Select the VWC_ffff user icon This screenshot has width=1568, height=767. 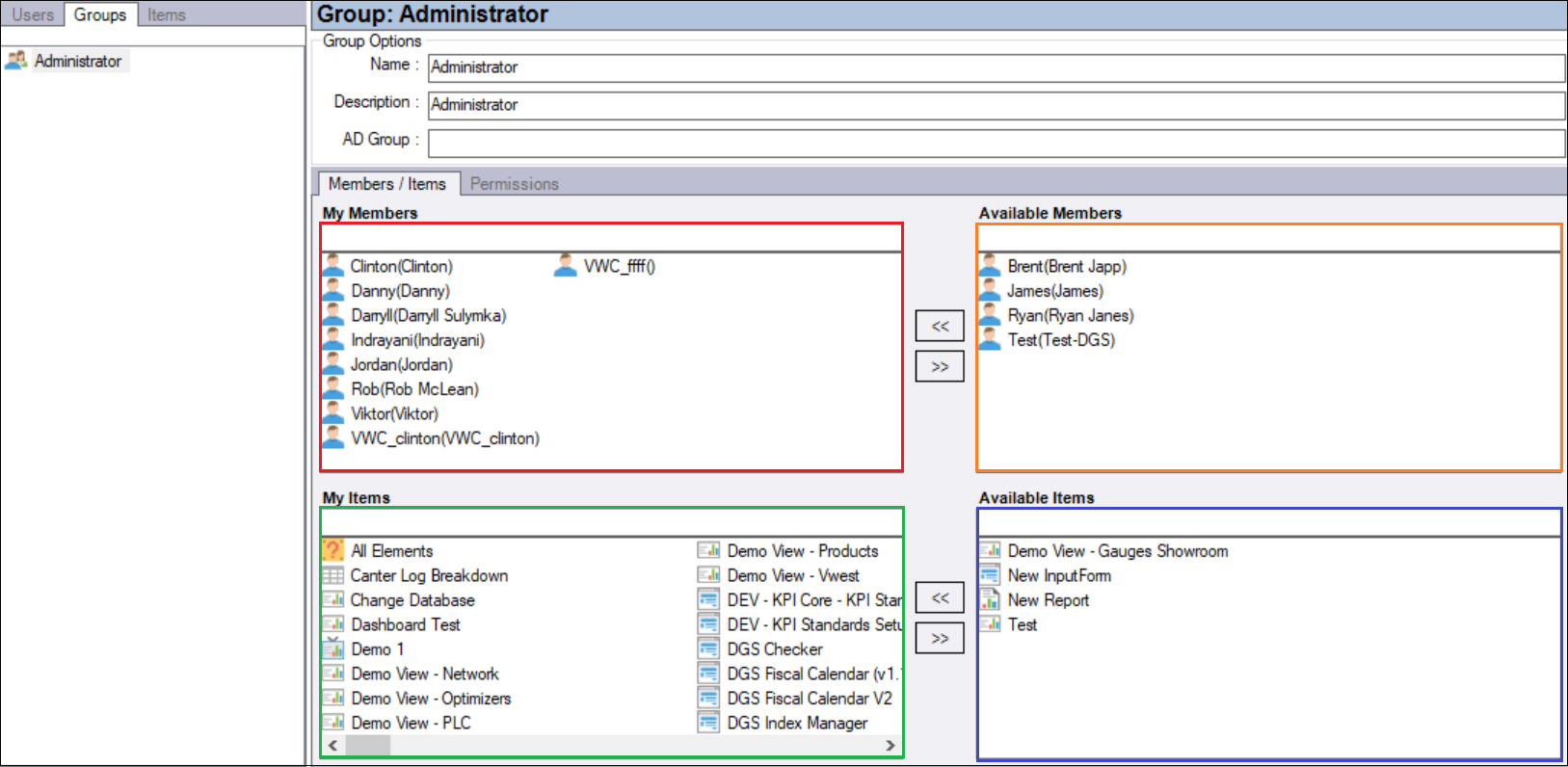click(x=566, y=266)
